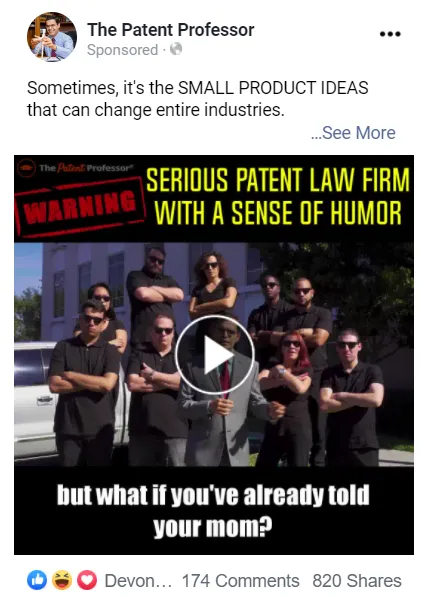Click the globe public audience icon
Screen dimensions: 433x599
pyautogui.click(x=176, y=49)
